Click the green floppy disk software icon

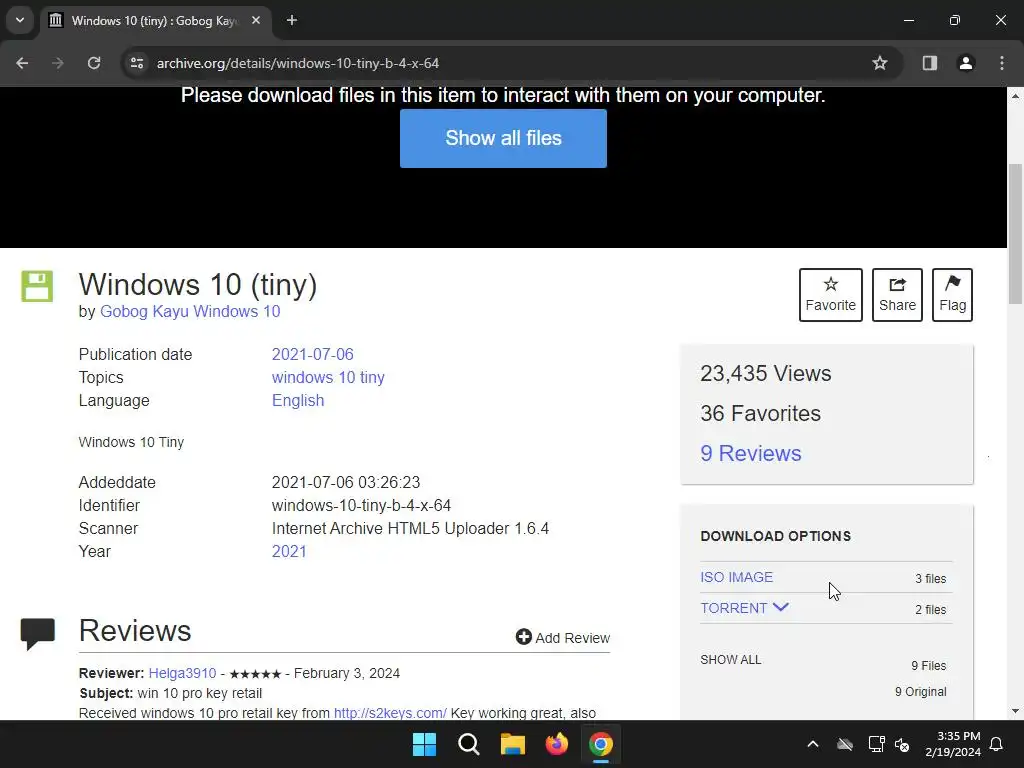point(37,286)
